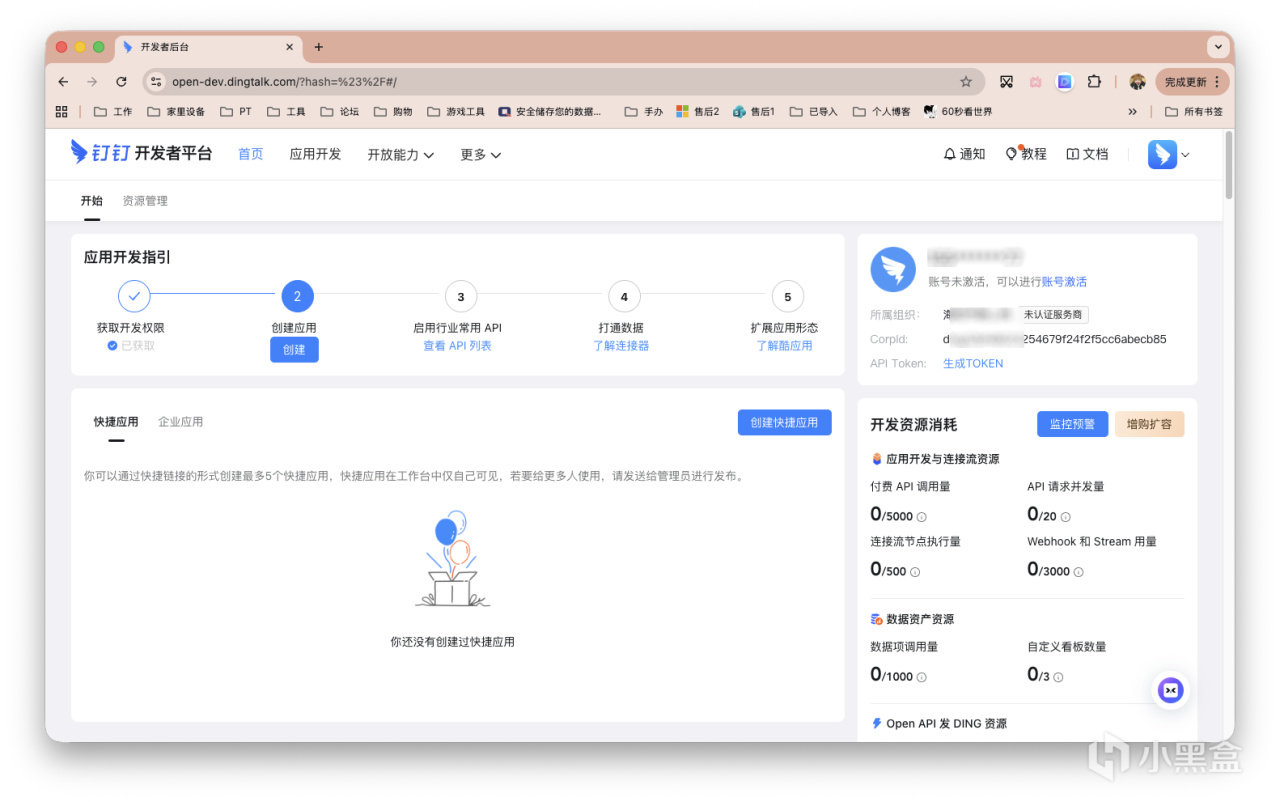Click the info icon beside 0/20
This screenshot has height=802, width=1280.
coord(1065,517)
